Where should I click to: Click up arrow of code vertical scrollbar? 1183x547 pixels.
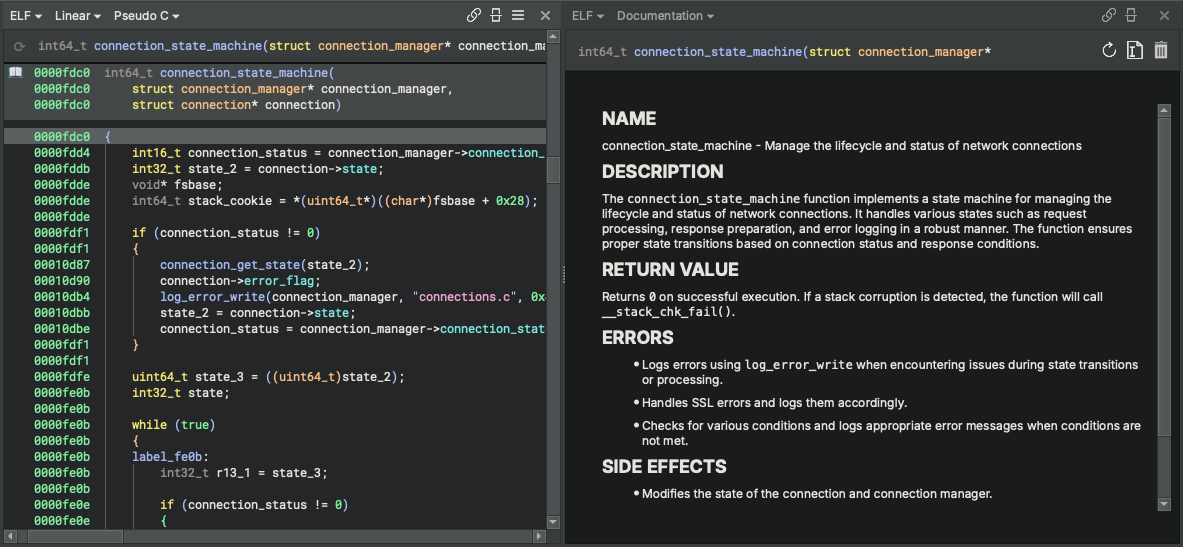tap(553, 37)
